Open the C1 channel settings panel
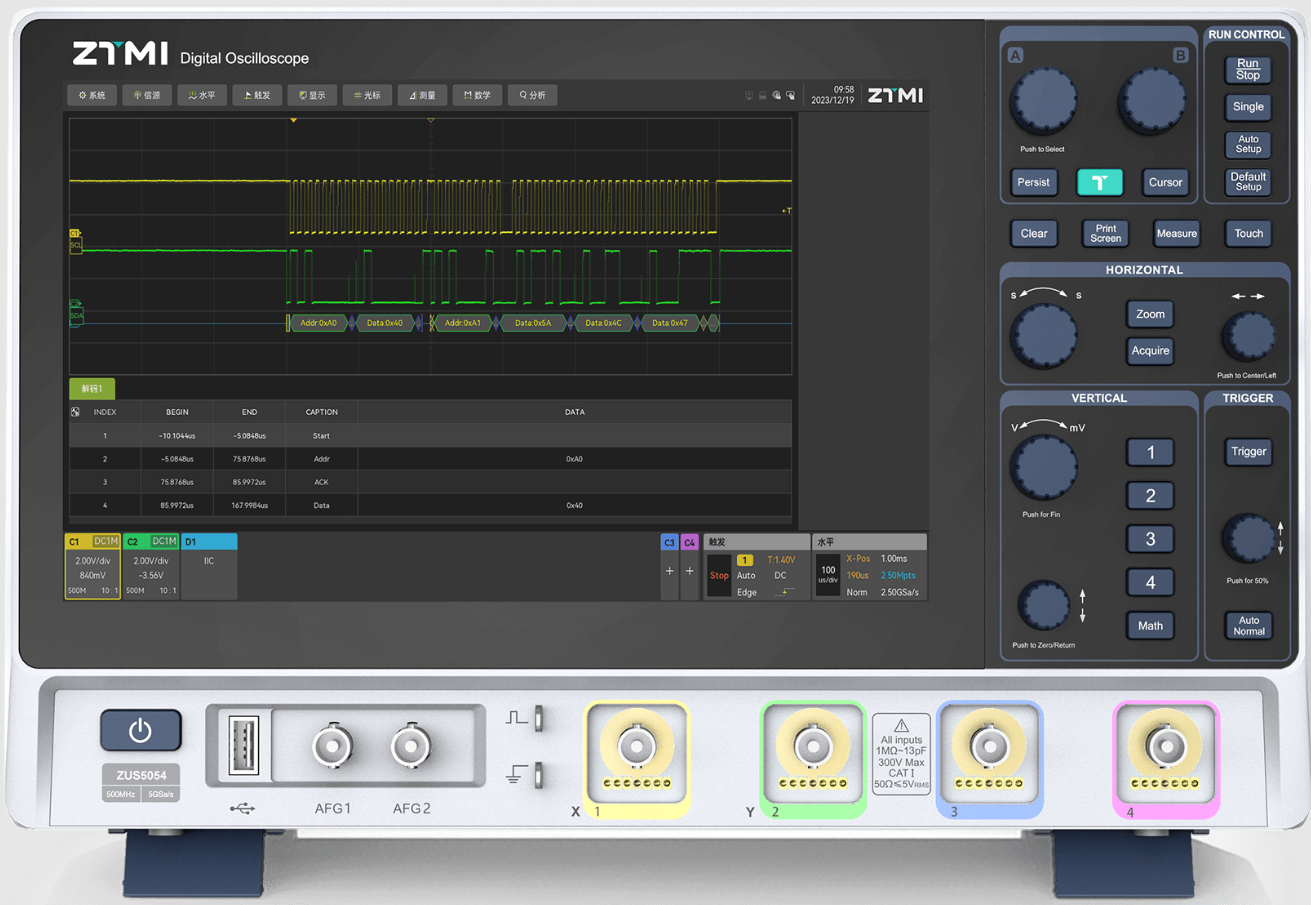The image size is (1311, 905). point(92,567)
